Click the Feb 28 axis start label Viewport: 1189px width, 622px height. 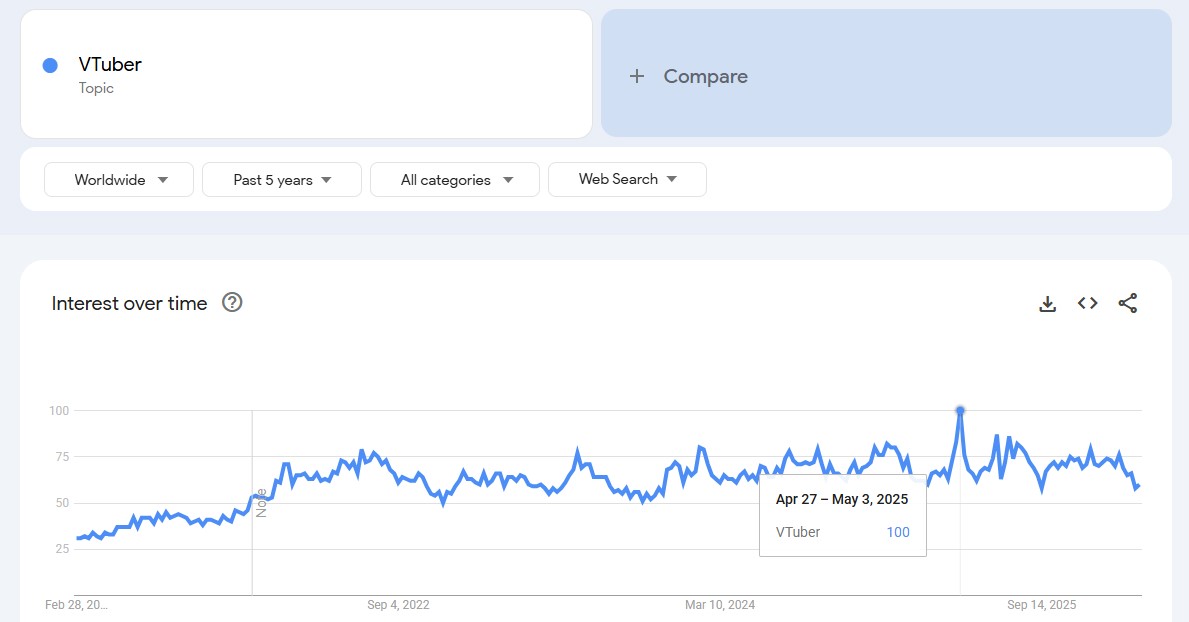(77, 605)
